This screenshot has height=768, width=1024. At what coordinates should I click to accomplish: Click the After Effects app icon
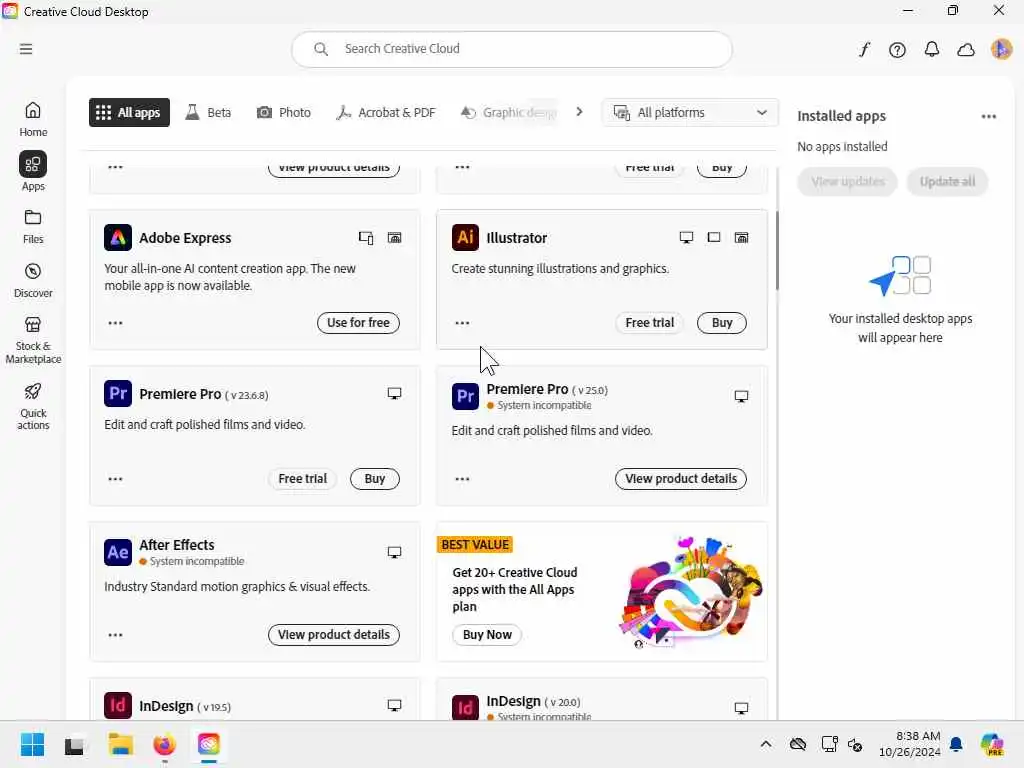click(x=118, y=552)
